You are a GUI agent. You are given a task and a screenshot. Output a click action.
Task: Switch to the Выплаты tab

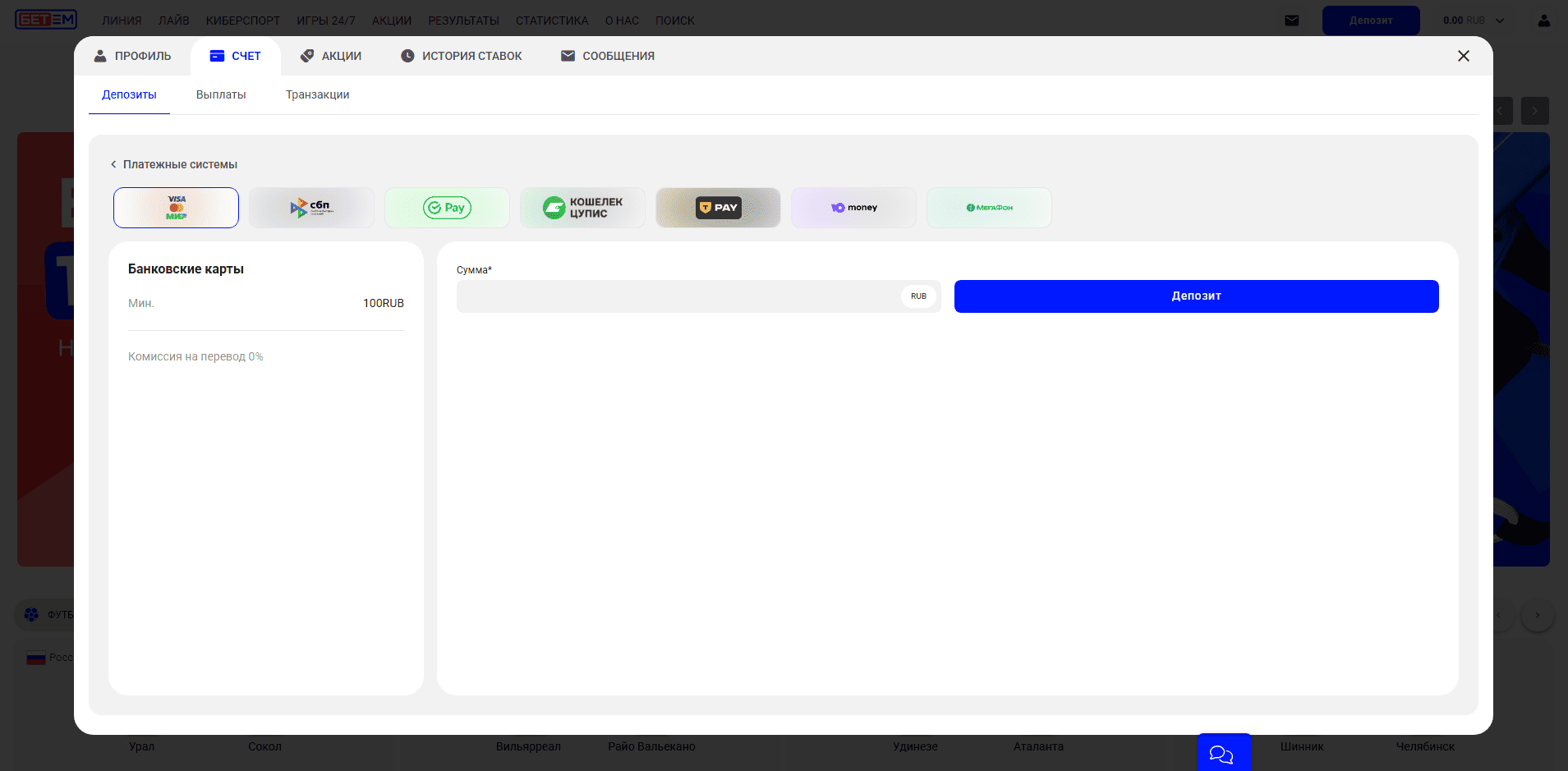[x=221, y=94]
